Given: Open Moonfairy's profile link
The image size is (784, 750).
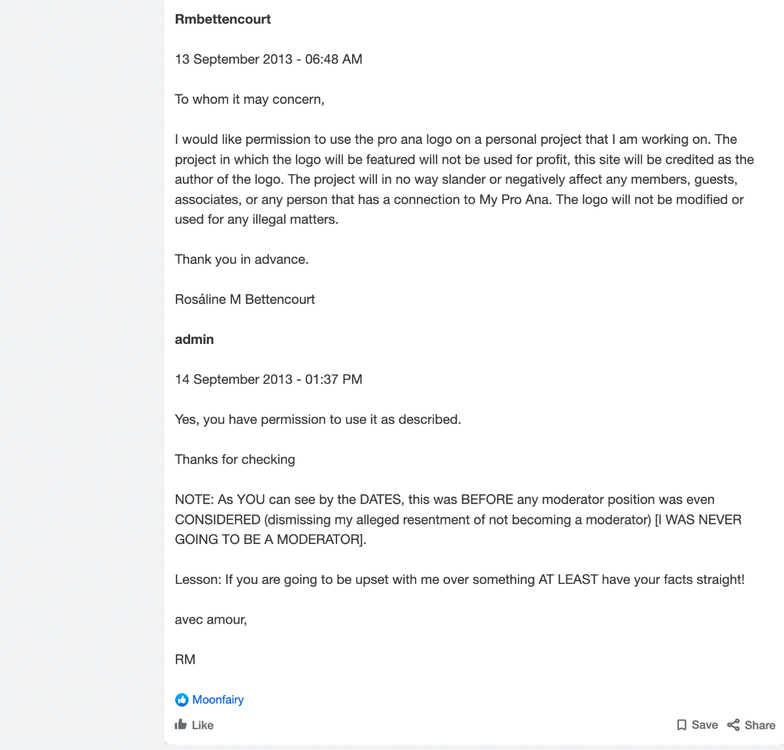Looking at the screenshot, I should [x=218, y=700].
